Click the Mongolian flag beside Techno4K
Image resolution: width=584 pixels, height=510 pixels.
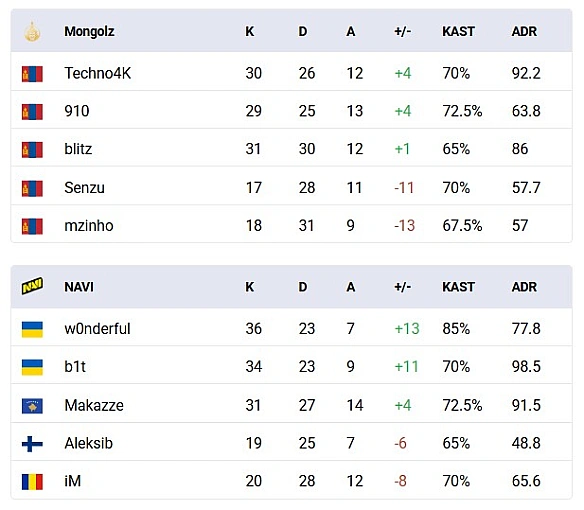32,74
